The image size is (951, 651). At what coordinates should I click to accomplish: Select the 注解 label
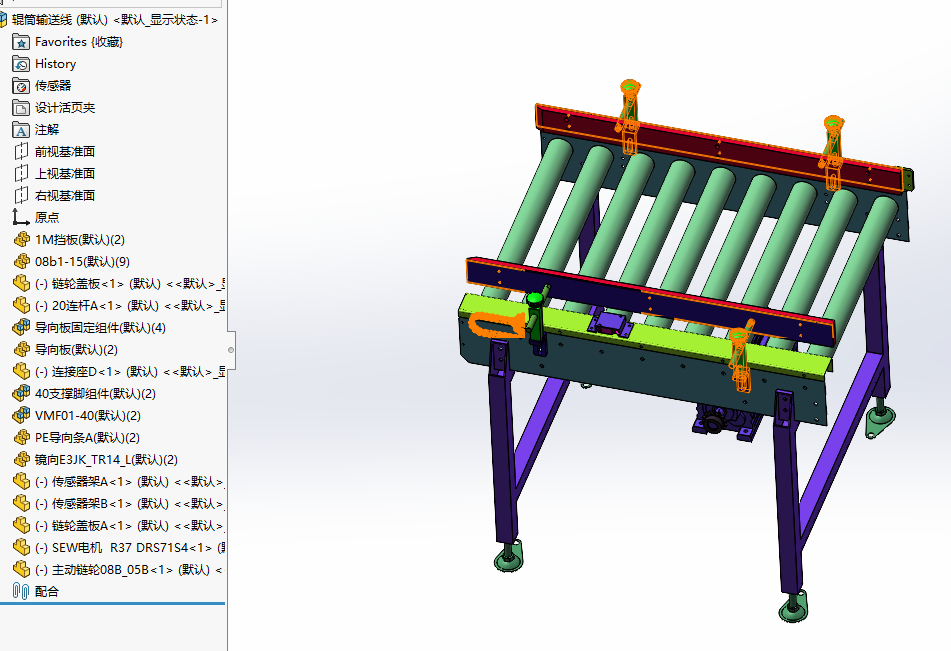click(x=47, y=130)
